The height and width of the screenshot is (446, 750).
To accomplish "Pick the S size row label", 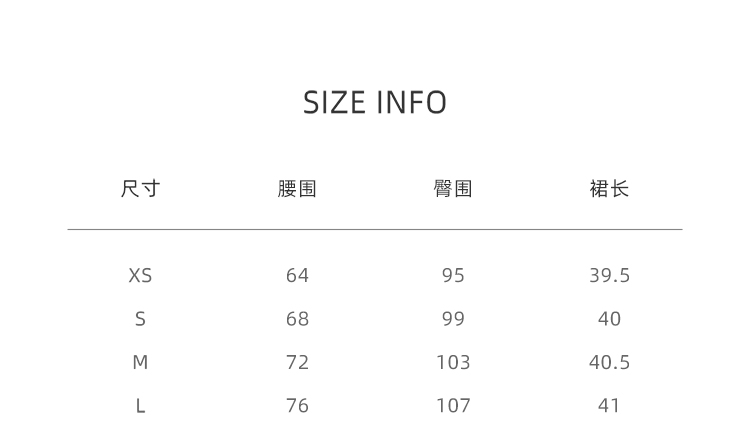I will 140,319.
